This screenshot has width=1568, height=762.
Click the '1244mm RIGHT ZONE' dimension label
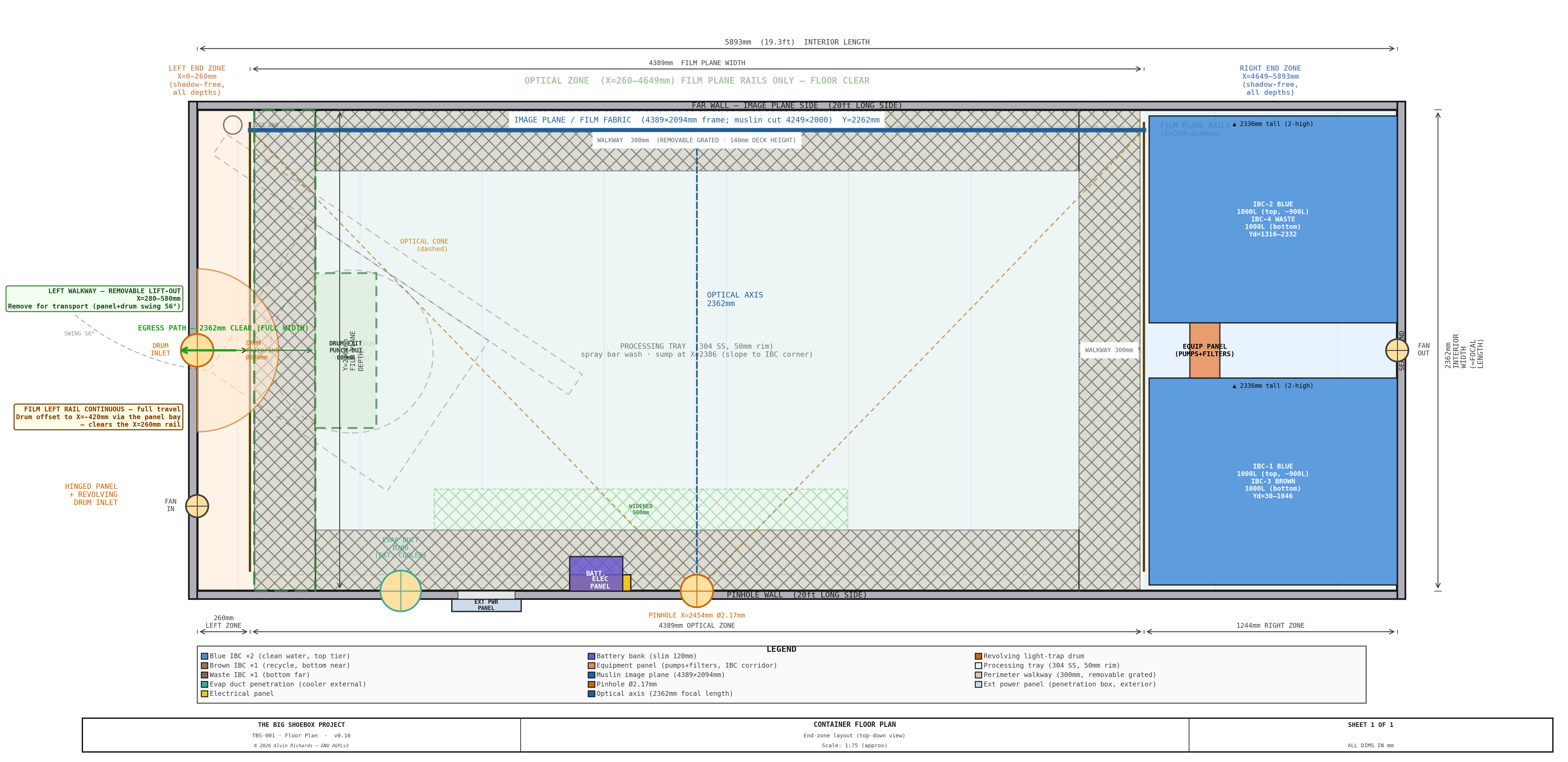point(1270,626)
